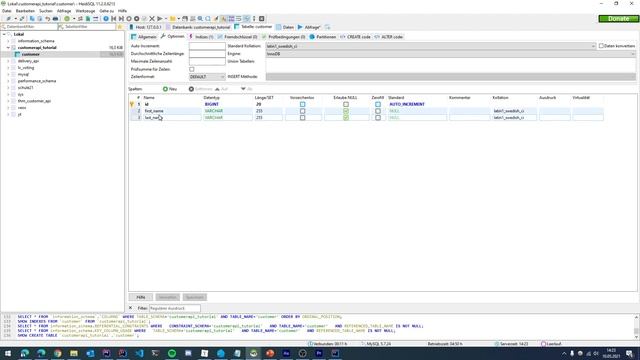
Task: Toggle Vorzeichenlos for first_name column
Action: (302, 111)
